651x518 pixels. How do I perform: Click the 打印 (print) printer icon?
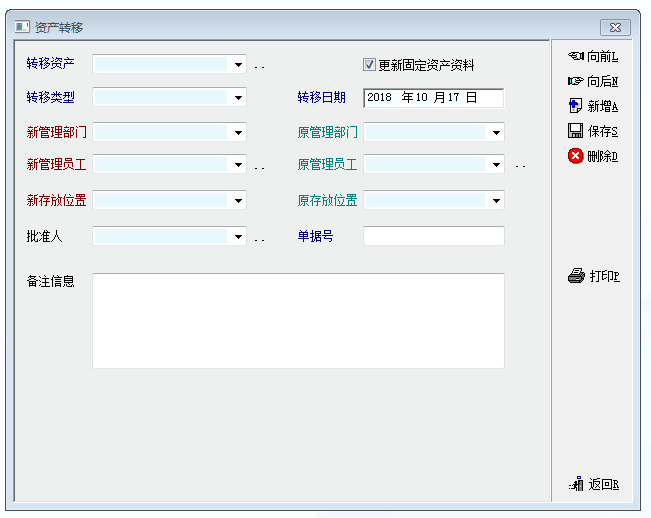[576, 276]
